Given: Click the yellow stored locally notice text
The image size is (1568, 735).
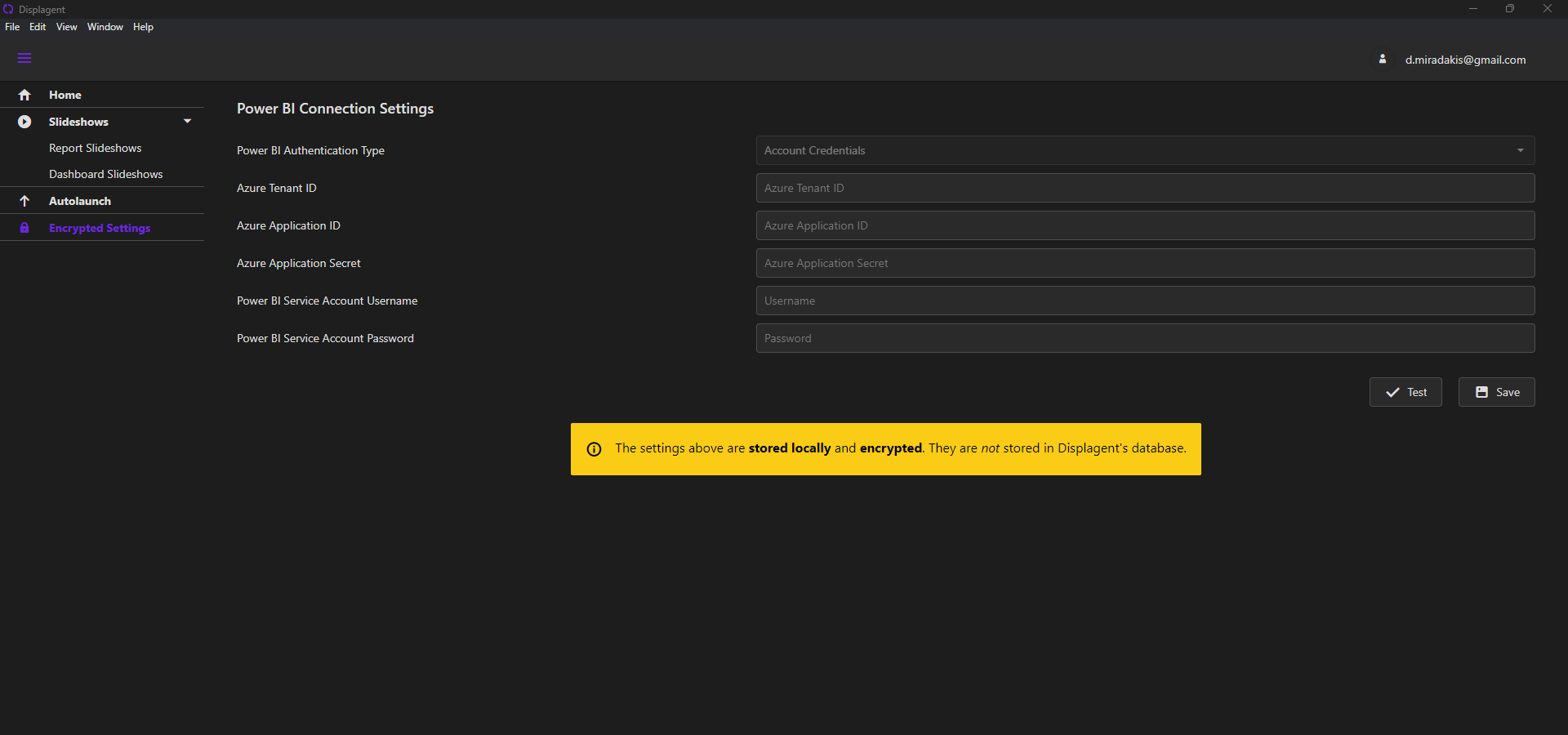Looking at the screenshot, I should pos(901,448).
